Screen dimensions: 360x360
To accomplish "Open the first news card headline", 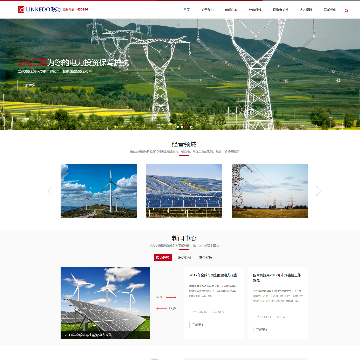I will (213, 275).
